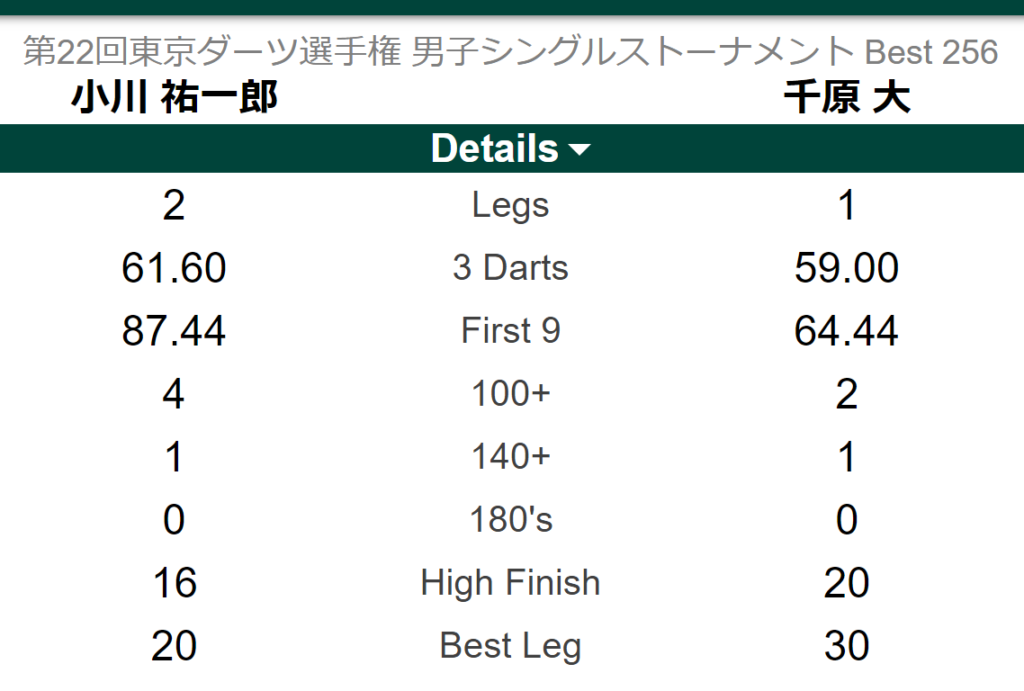Click the Best Leg label
Viewport: 1024px width, 691px height.
511,646
